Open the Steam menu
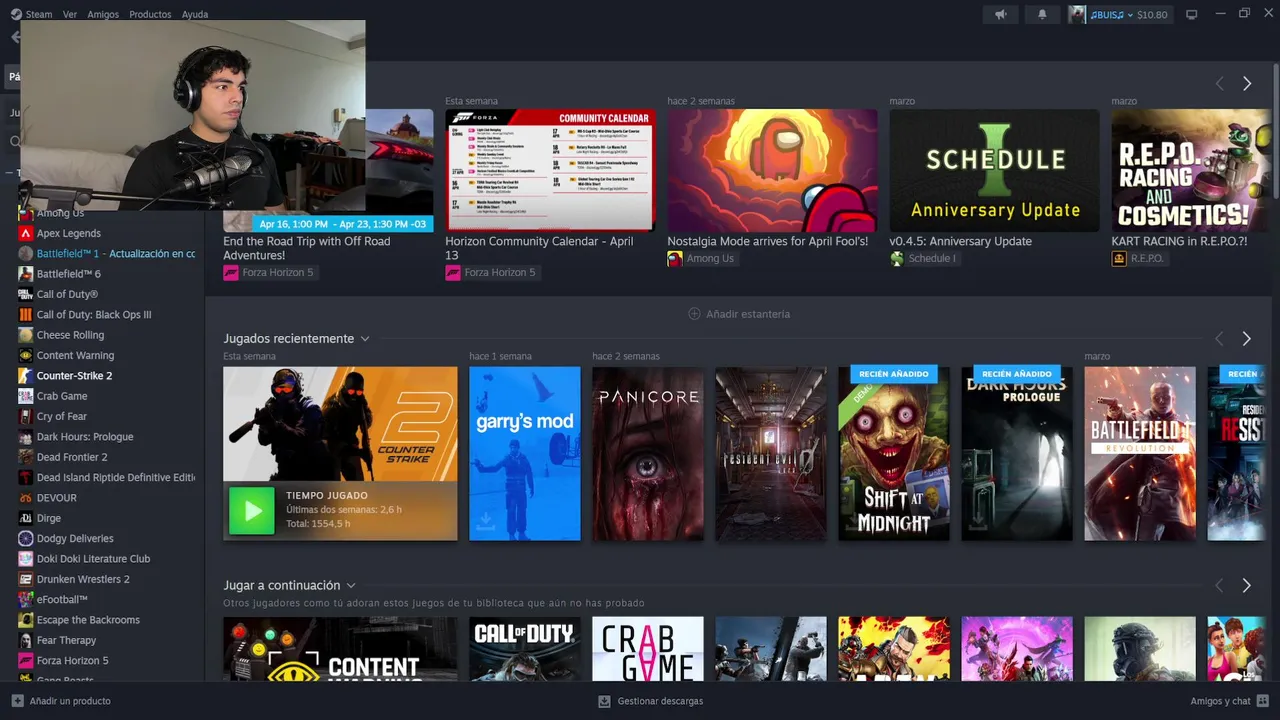 [39, 14]
